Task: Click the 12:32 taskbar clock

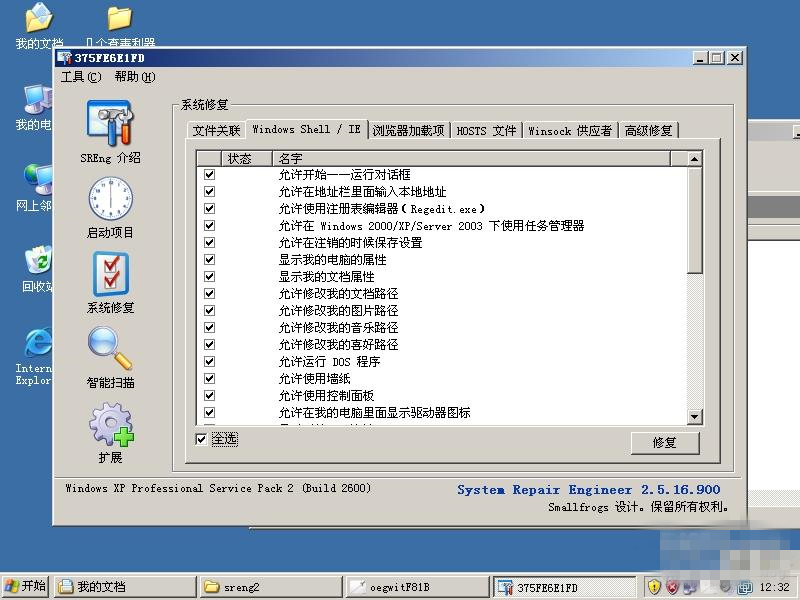Action: click(774, 587)
